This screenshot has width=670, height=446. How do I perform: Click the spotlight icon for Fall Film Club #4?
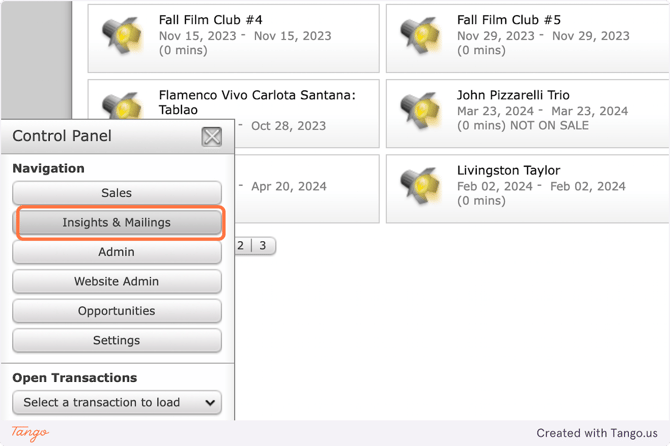(122, 35)
